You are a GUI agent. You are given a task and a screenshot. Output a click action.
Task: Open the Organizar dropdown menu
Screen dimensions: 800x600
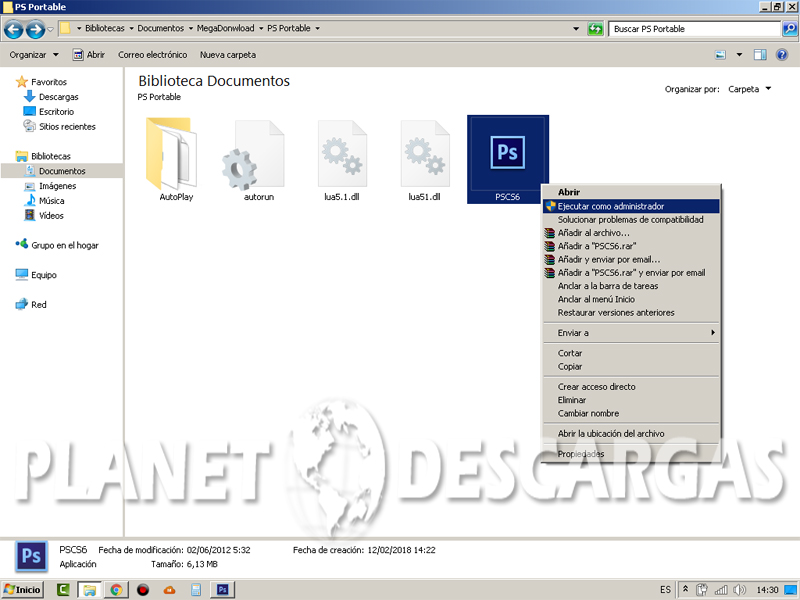tap(34, 55)
